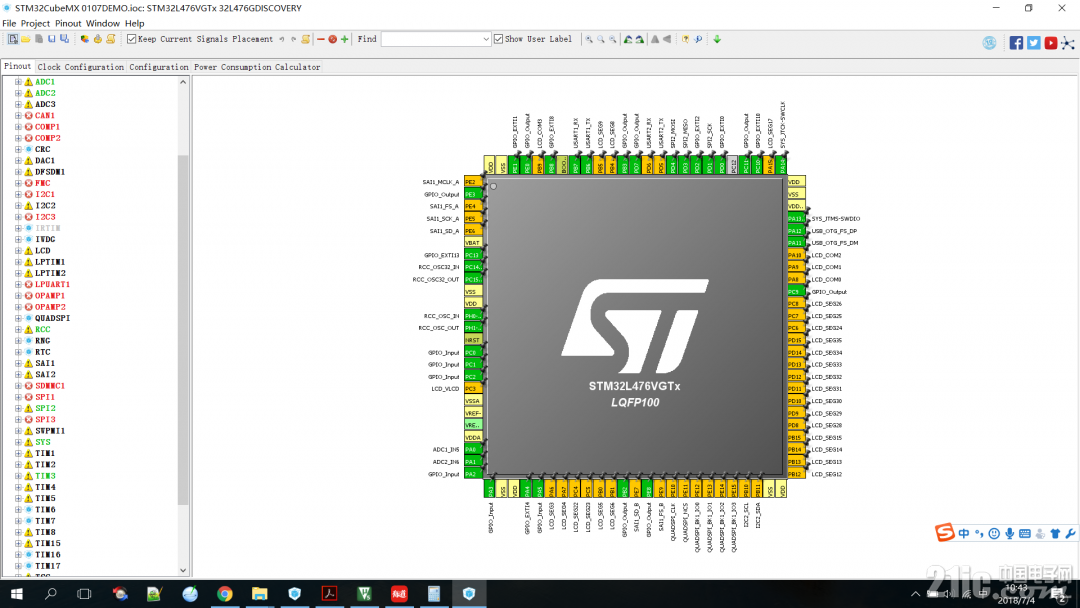Expand the QUADSPI tree node
The width and height of the screenshot is (1080, 608).
pos(18,318)
